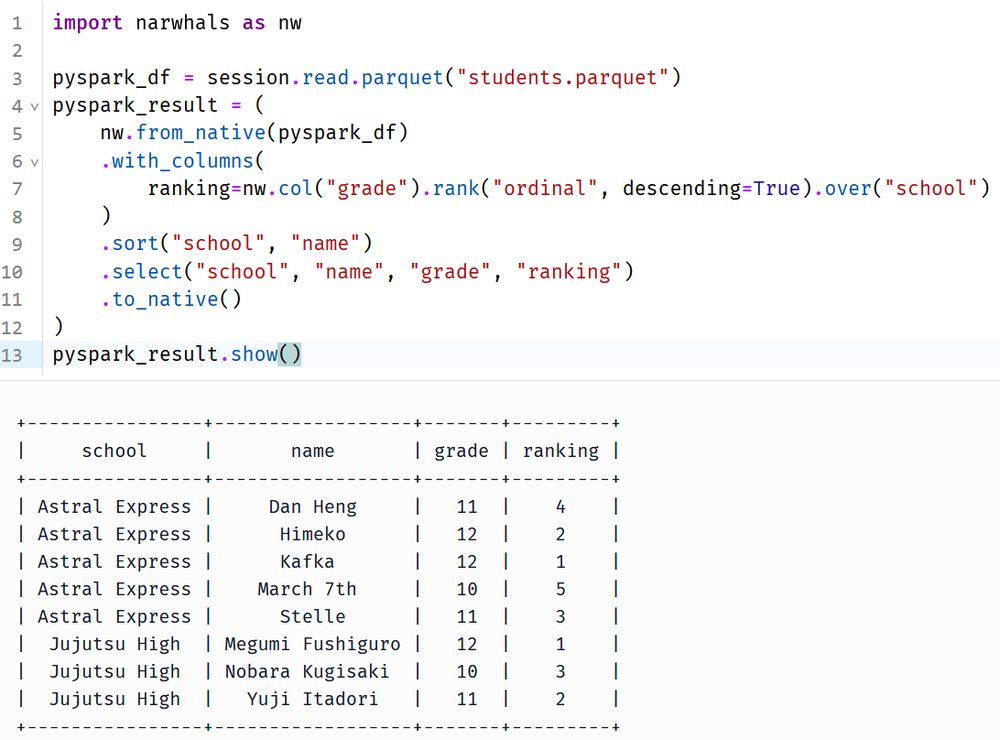1000x740 pixels.
Task: Click the ranking value 4 for Dan Heng
Action: (x=561, y=507)
